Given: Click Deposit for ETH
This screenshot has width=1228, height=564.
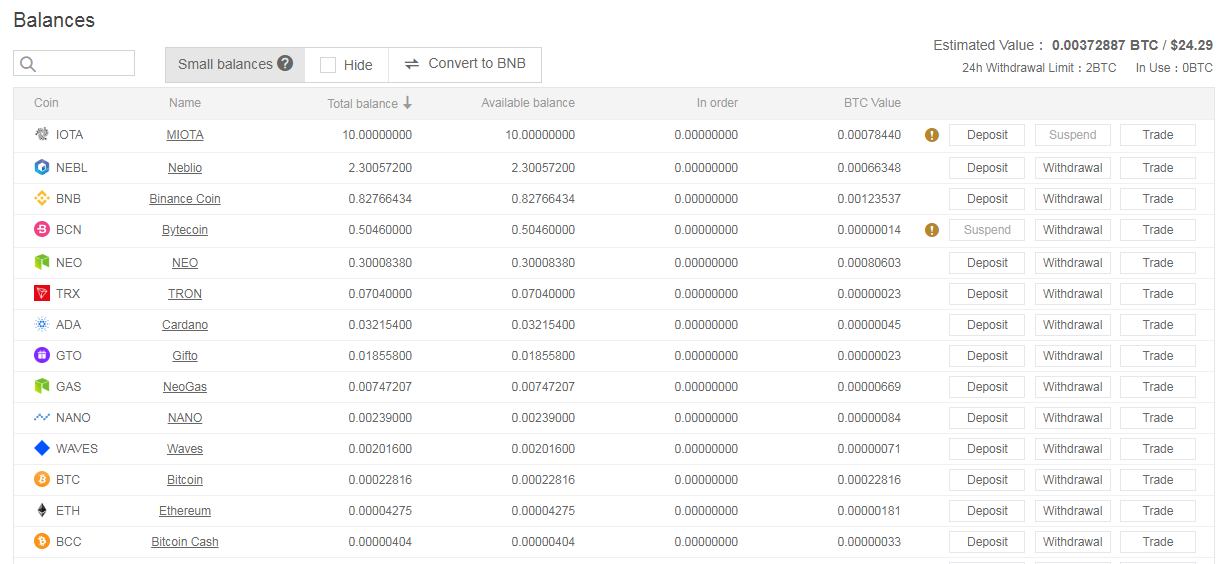Looking at the screenshot, I should (987, 511).
